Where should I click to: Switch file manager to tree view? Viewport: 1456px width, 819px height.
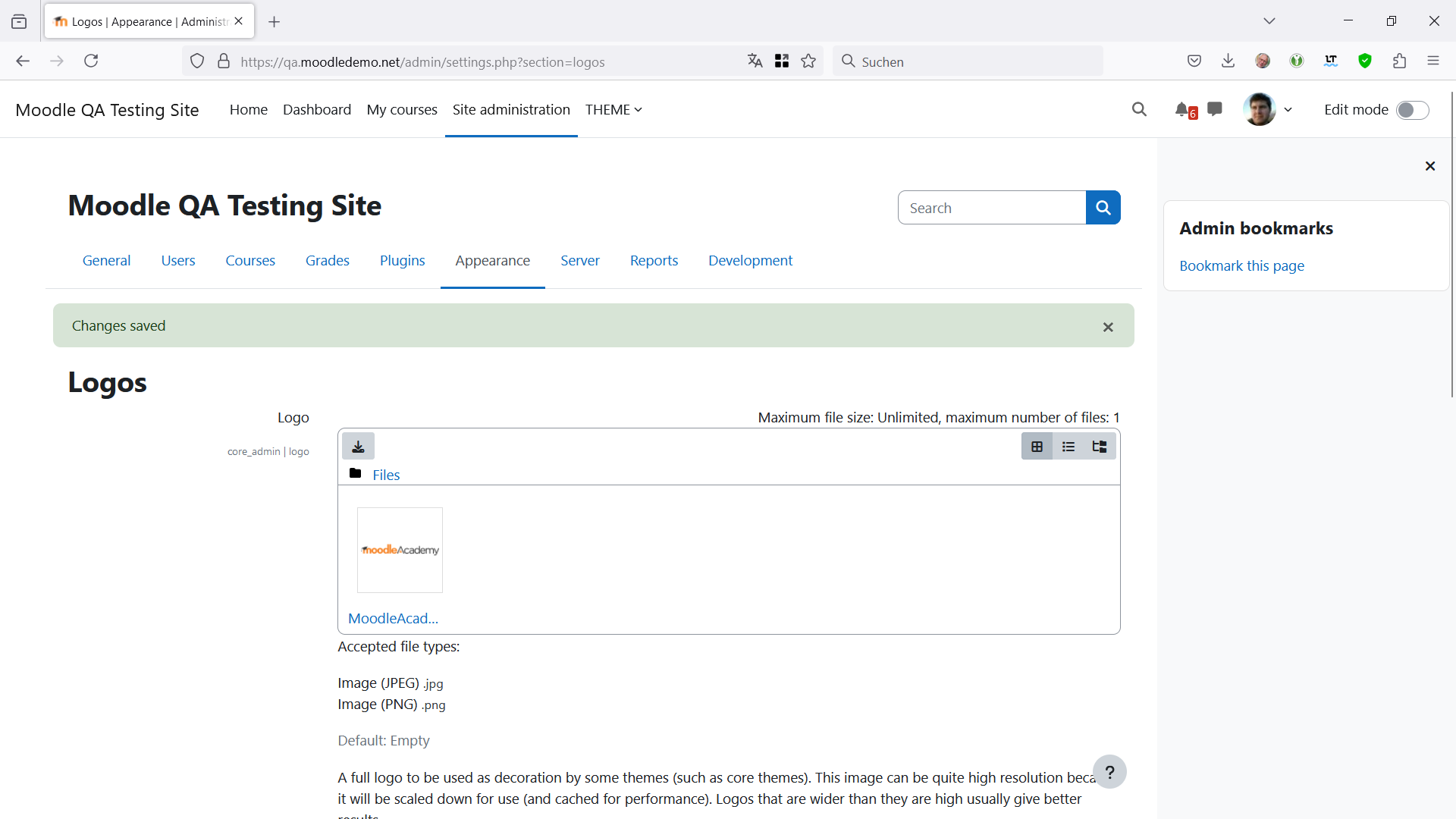1100,447
